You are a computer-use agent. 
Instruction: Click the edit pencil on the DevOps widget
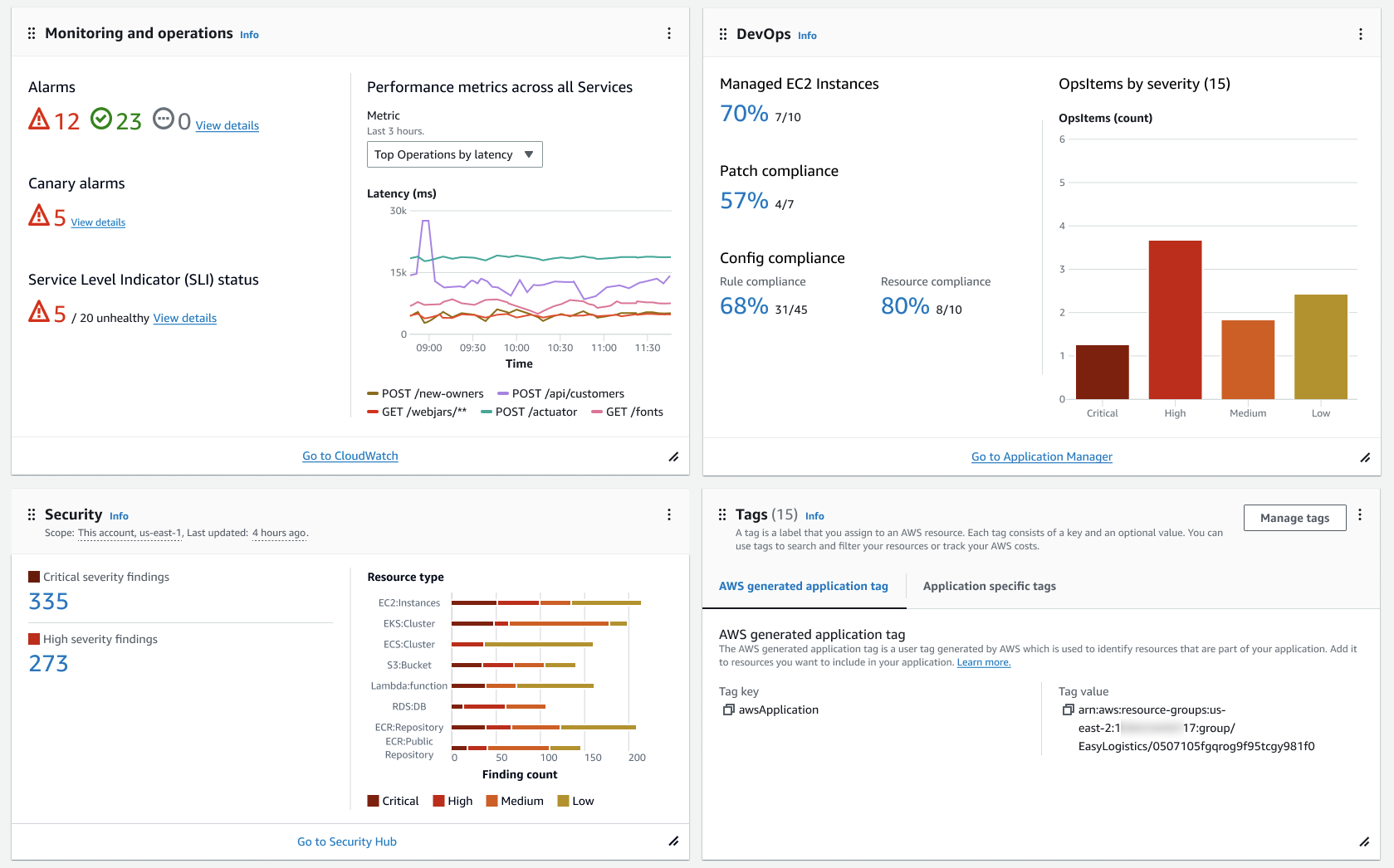pyautogui.click(x=1366, y=457)
